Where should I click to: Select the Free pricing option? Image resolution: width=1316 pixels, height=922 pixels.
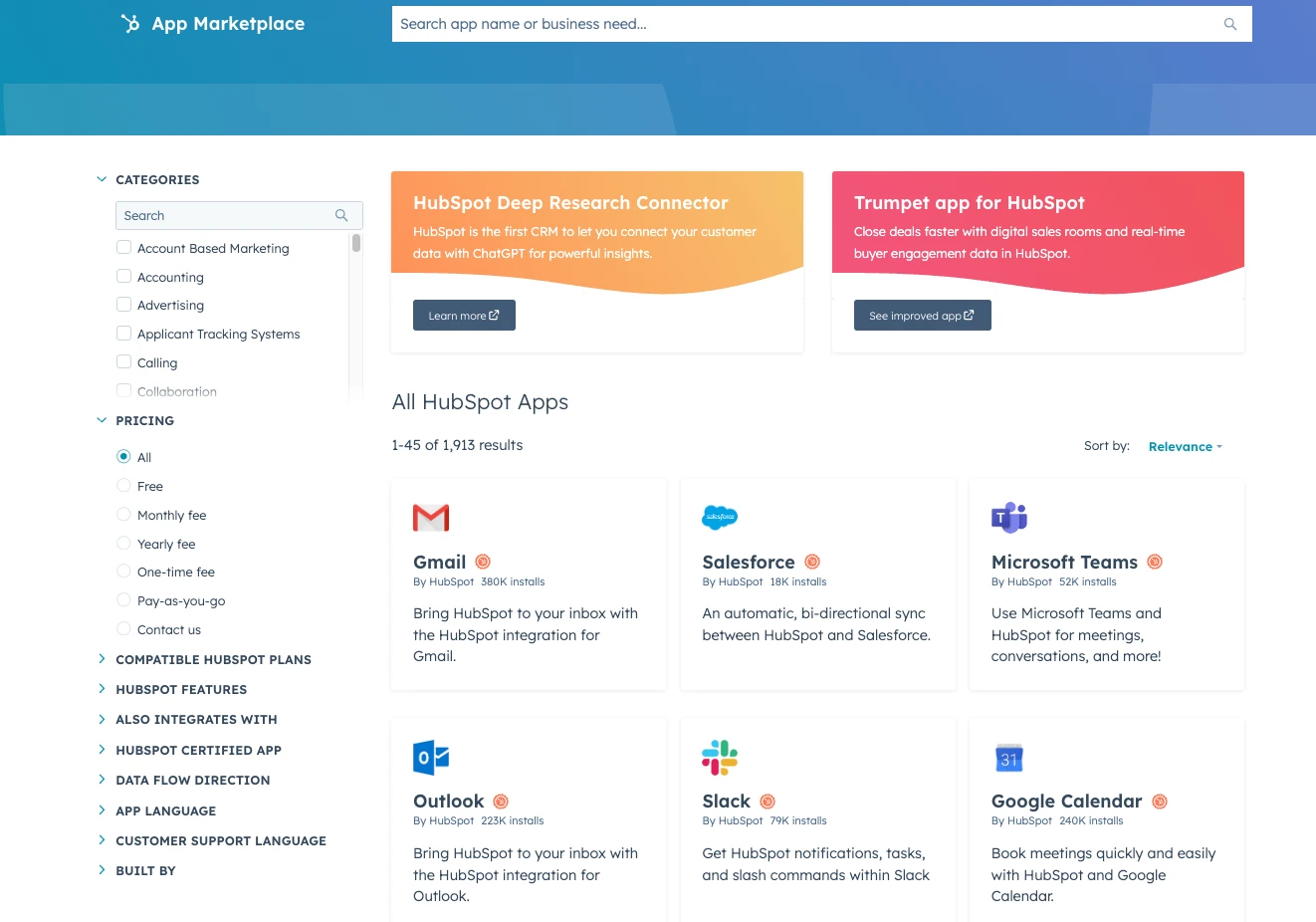coord(123,485)
